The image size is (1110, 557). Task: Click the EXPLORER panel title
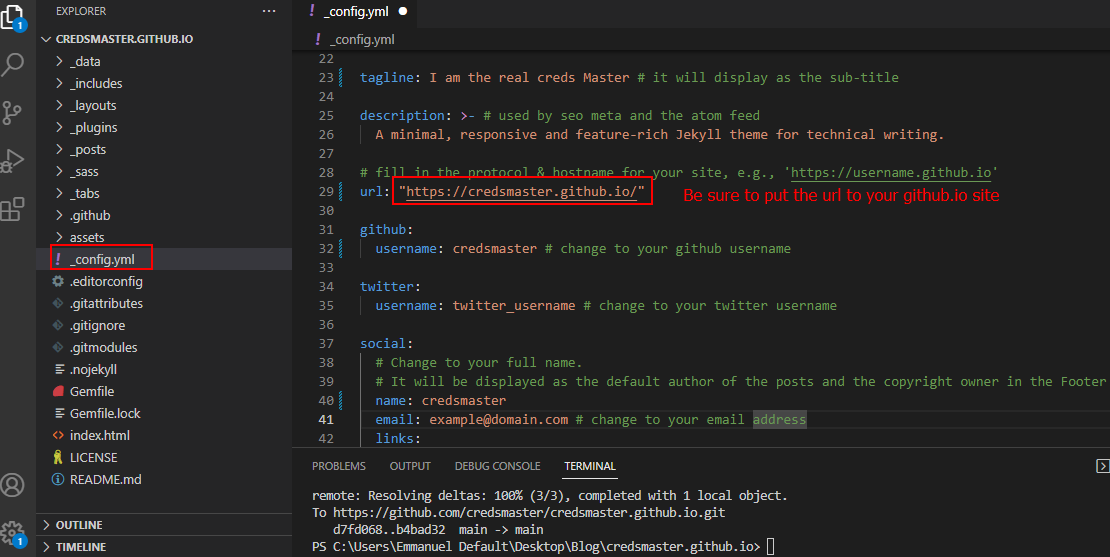[x=81, y=11]
